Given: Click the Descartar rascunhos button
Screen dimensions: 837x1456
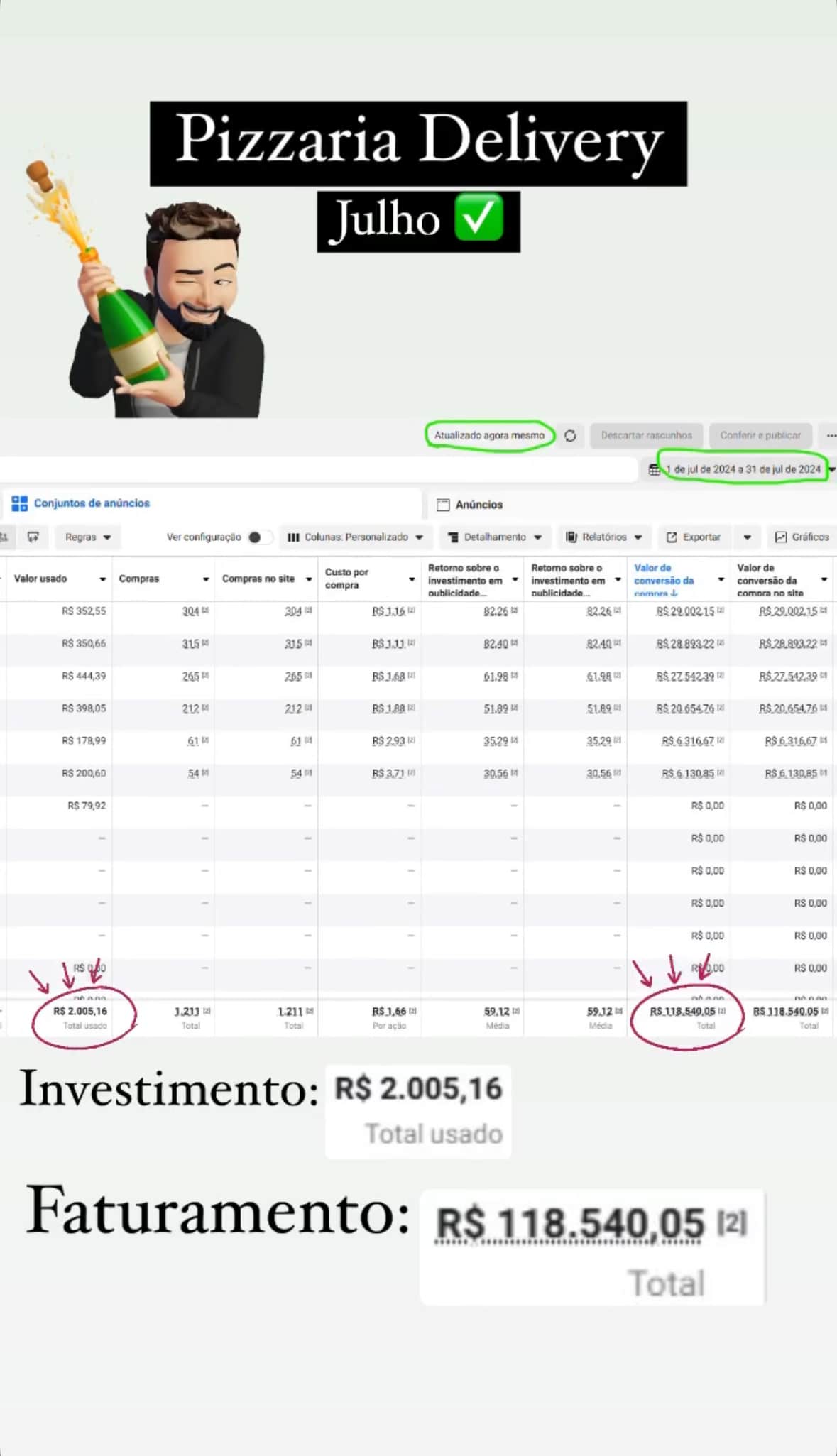Looking at the screenshot, I should [x=646, y=436].
